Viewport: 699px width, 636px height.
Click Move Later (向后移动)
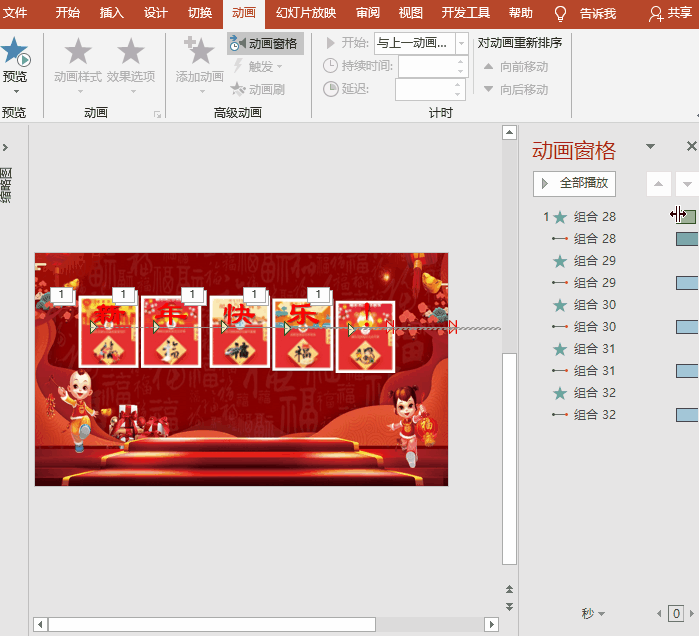tap(516, 90)
